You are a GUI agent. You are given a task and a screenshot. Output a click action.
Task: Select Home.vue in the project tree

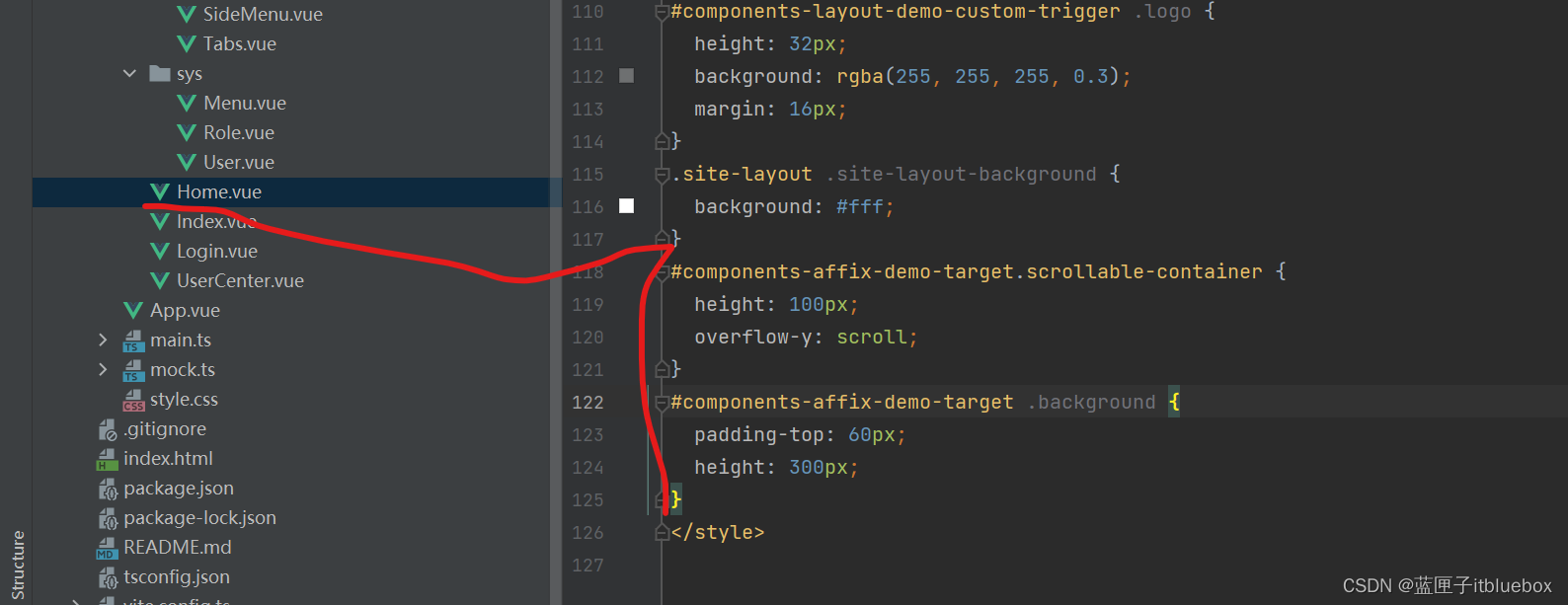[x=218, y=192]
